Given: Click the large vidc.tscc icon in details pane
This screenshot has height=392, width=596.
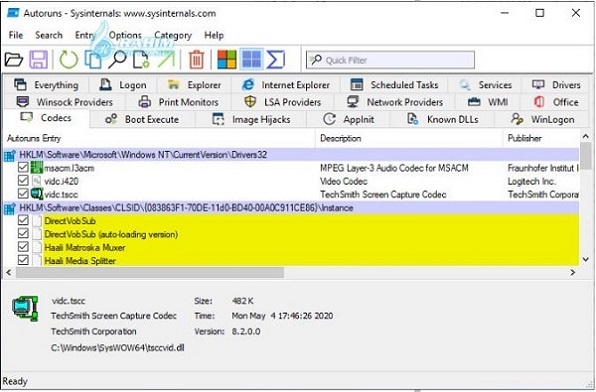Looking at the screenshot, I should pos(25,309).
